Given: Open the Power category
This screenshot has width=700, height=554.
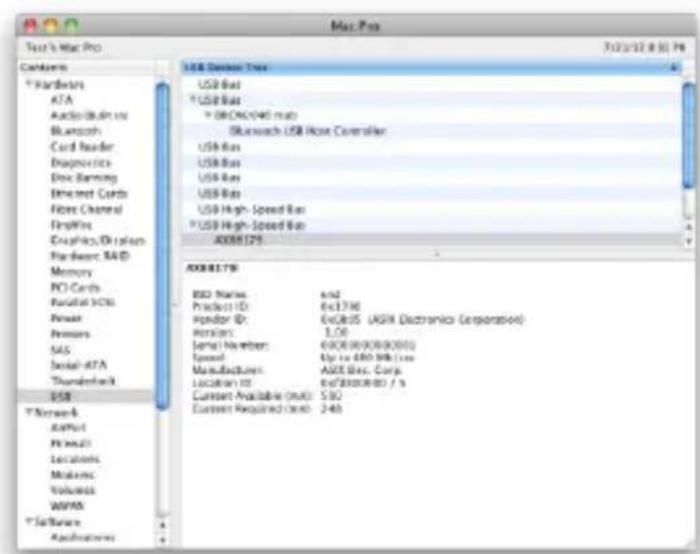Looking at the screenshot, I should click(x=66, y=318).
